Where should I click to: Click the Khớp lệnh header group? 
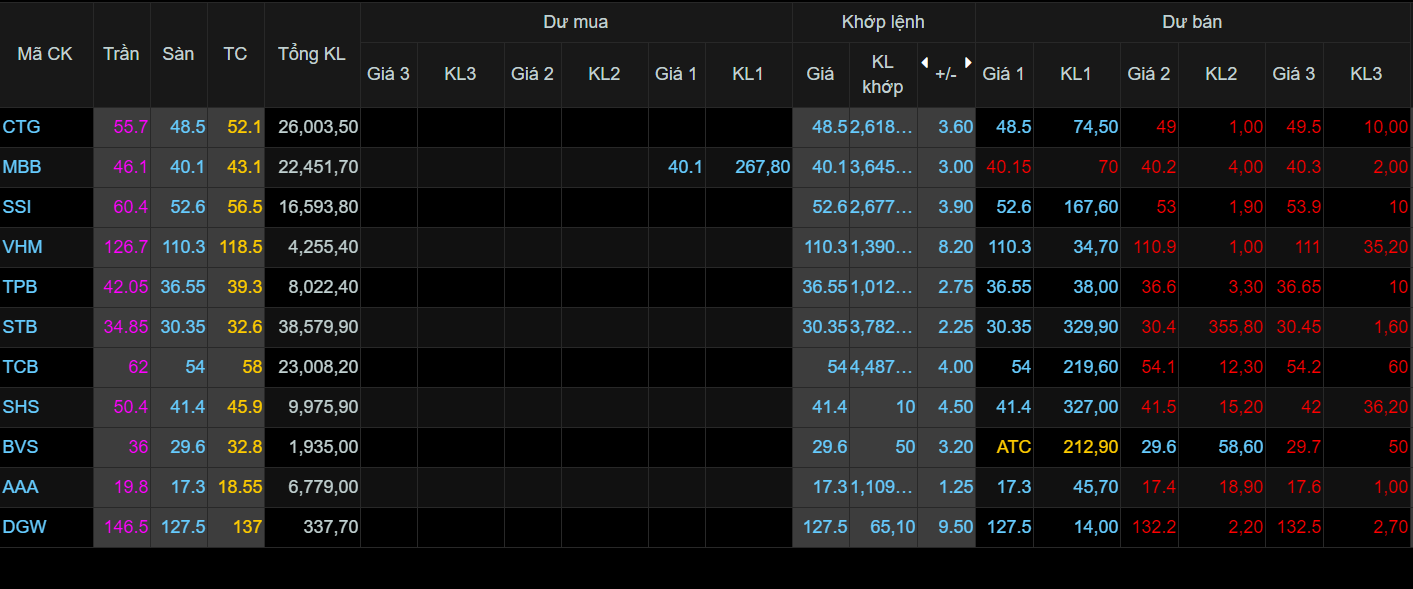[x=883, y=22]
